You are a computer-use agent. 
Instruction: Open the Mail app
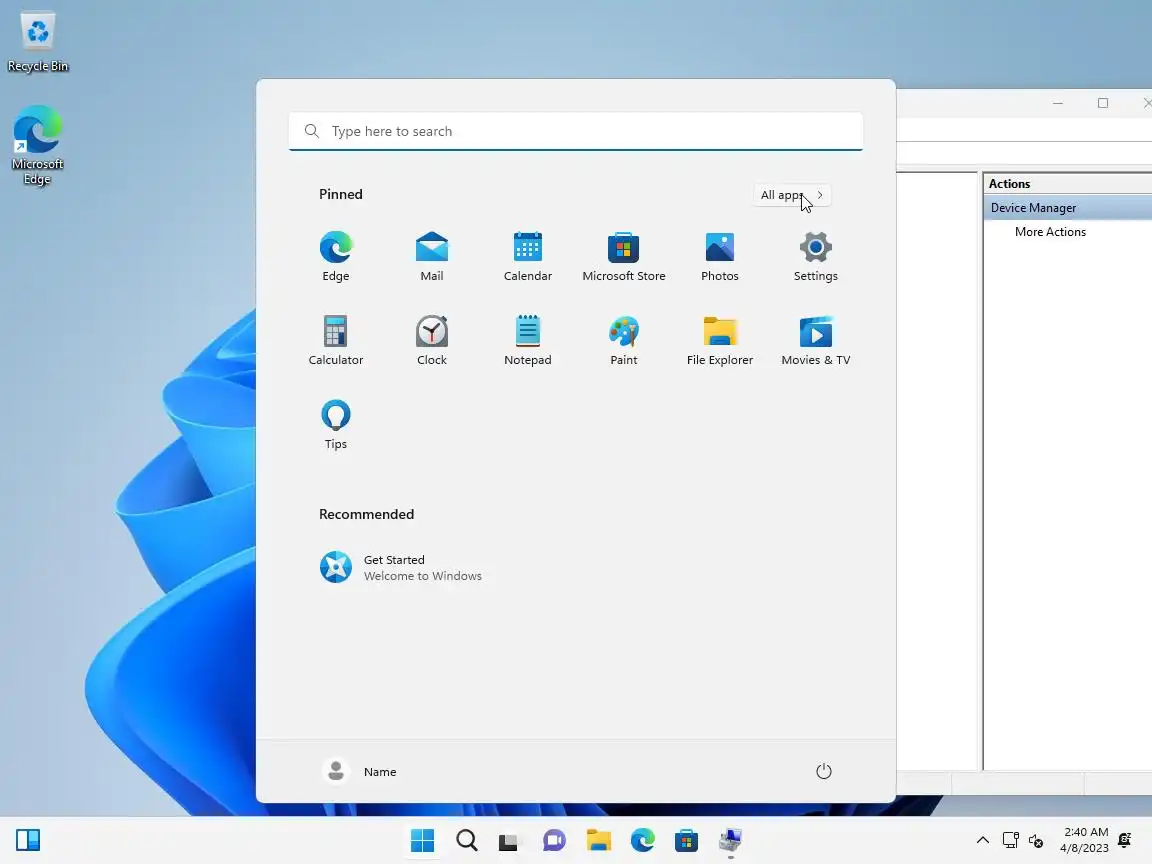pyautogui.click(x=431, y=256)
